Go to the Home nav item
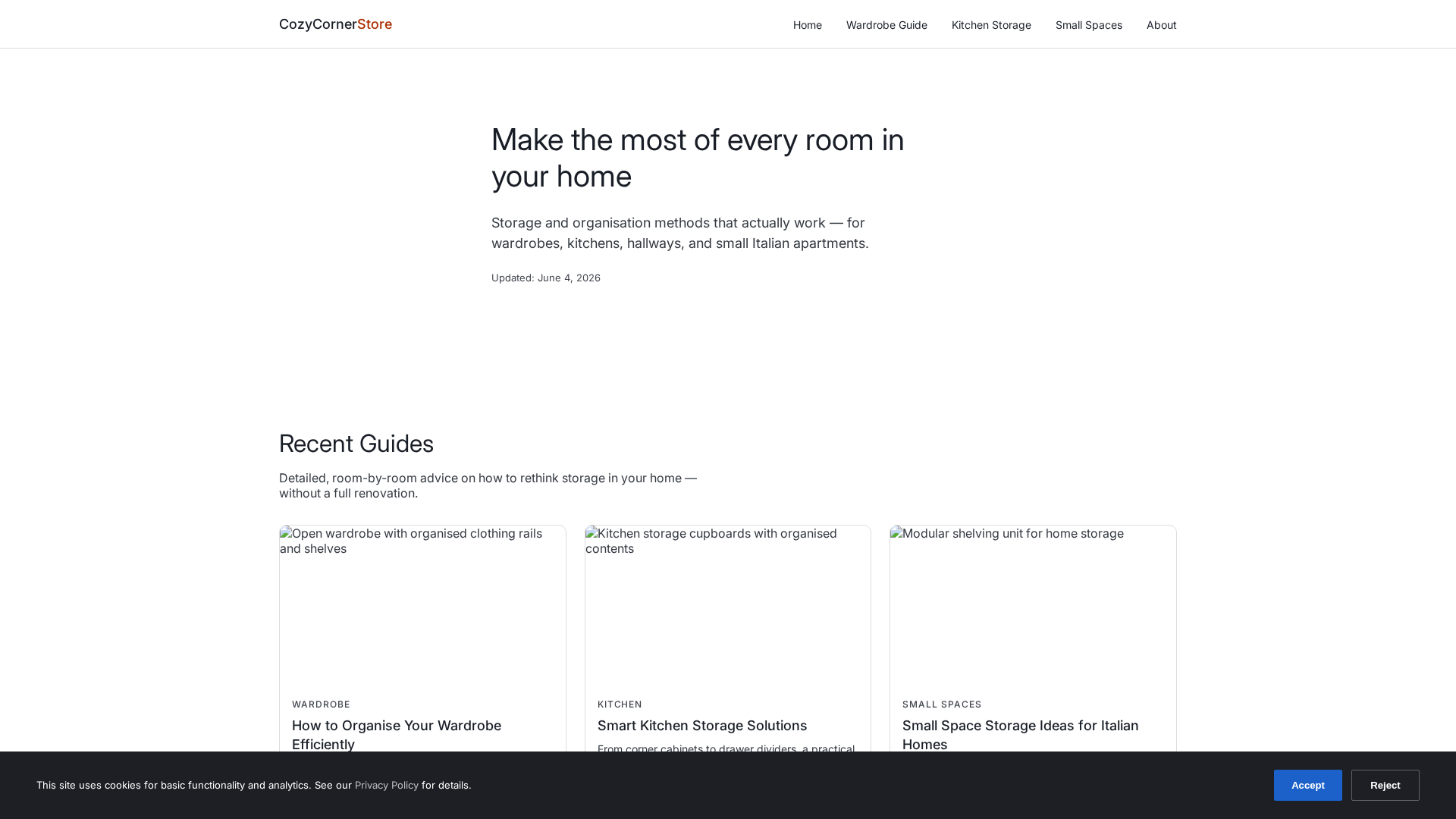Image resolution: width=1456 pixels, height=819 pixels. click(x=807, y=25)
